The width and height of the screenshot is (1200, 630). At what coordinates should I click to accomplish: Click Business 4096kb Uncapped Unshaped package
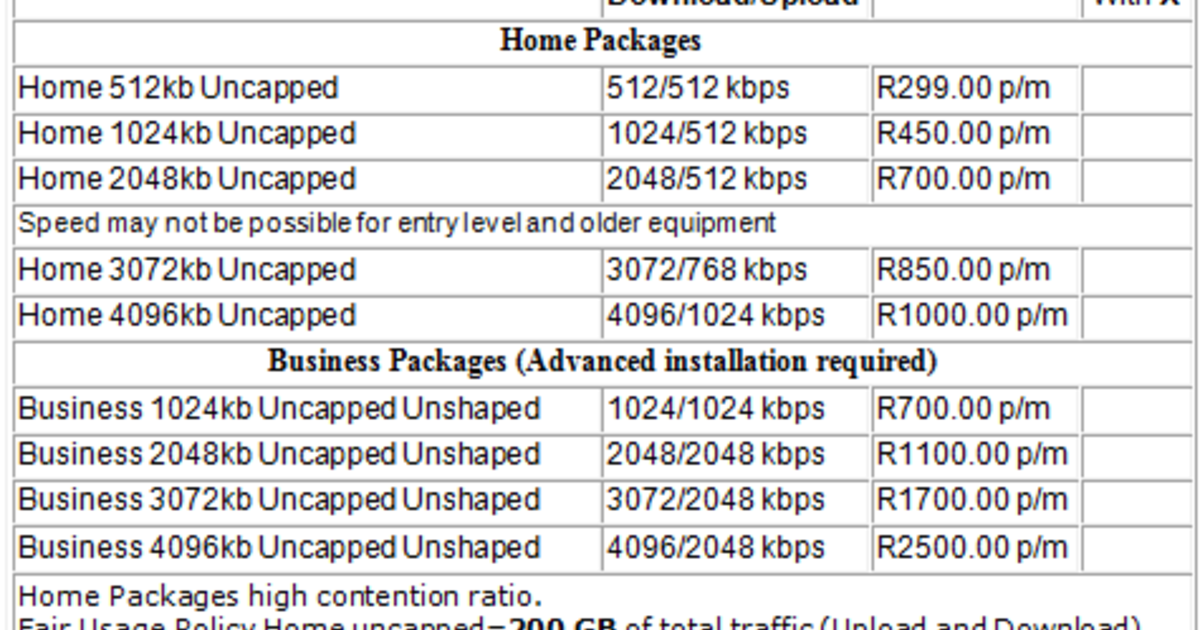pyautogui.click(x=279, y=547)
